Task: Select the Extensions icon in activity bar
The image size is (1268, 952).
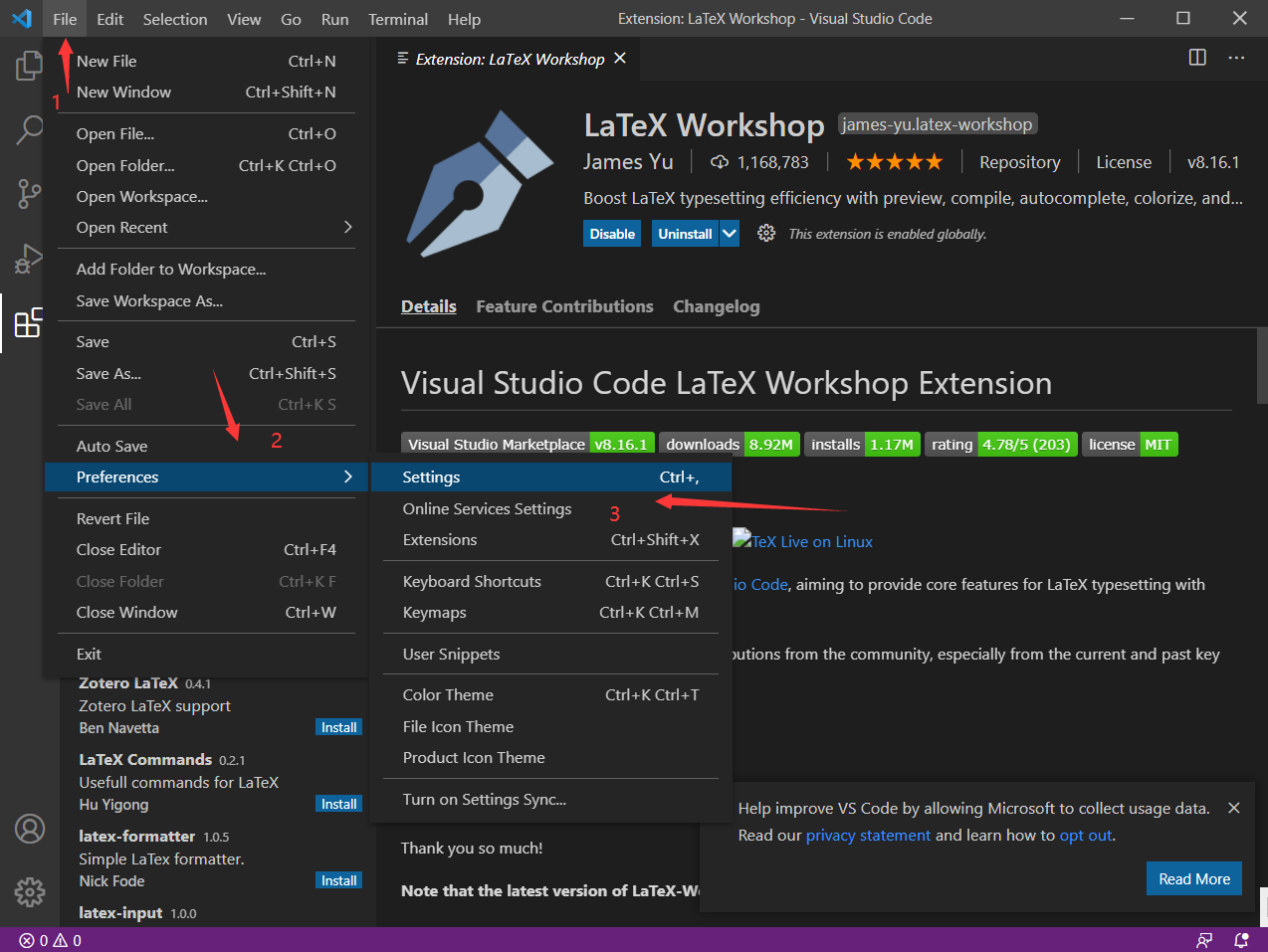Action: [x=29, y=322]
